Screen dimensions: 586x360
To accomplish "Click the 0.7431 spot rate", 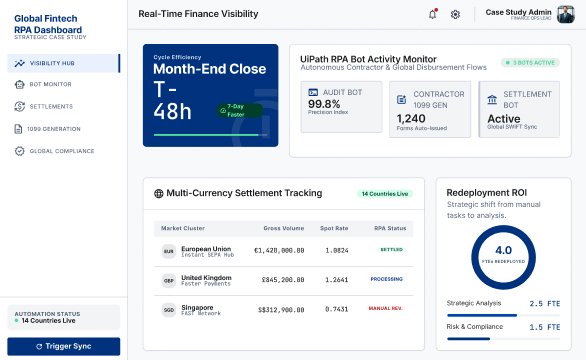I will 337,310.
